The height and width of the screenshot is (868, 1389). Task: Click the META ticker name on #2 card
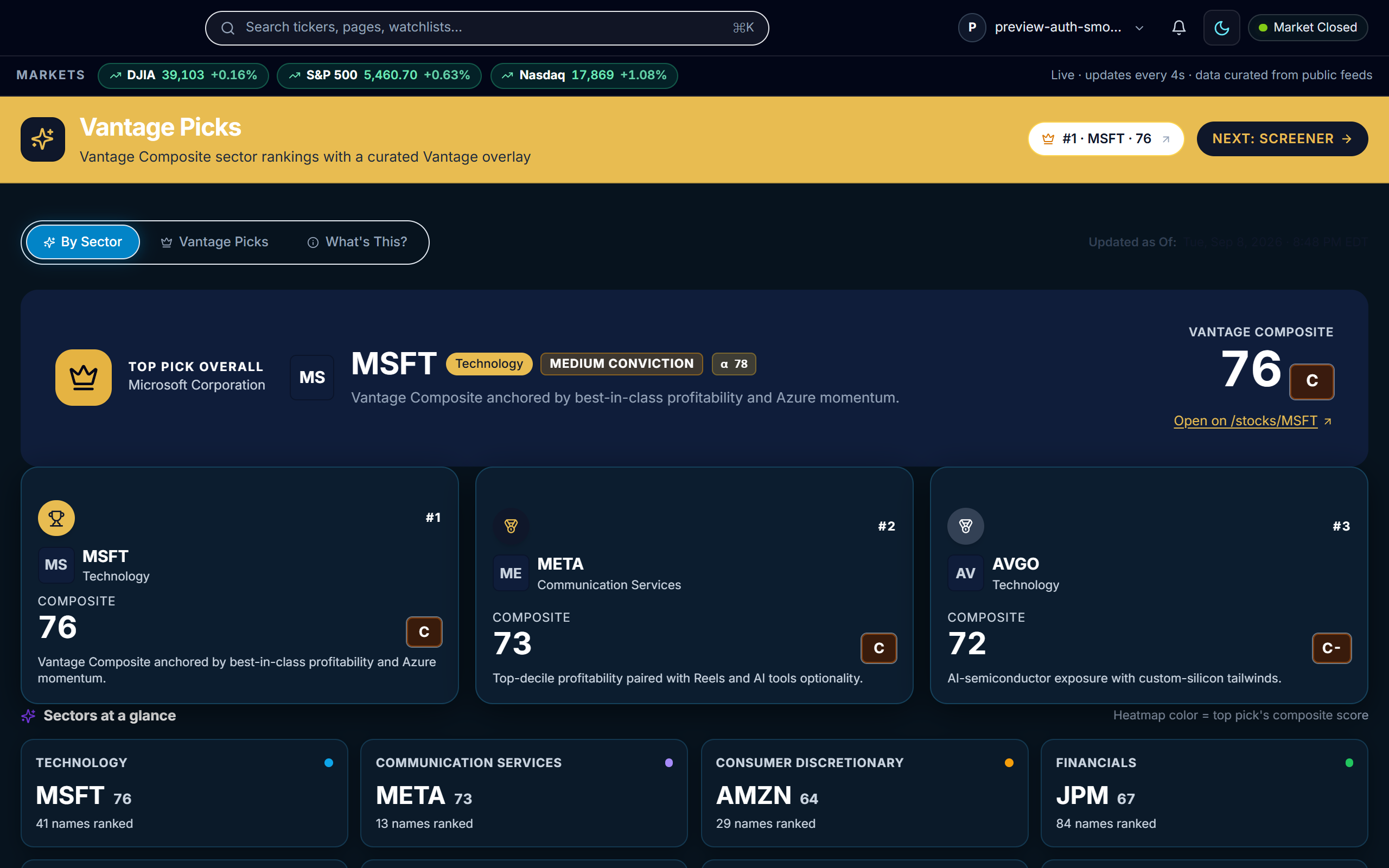coord(560,564)
